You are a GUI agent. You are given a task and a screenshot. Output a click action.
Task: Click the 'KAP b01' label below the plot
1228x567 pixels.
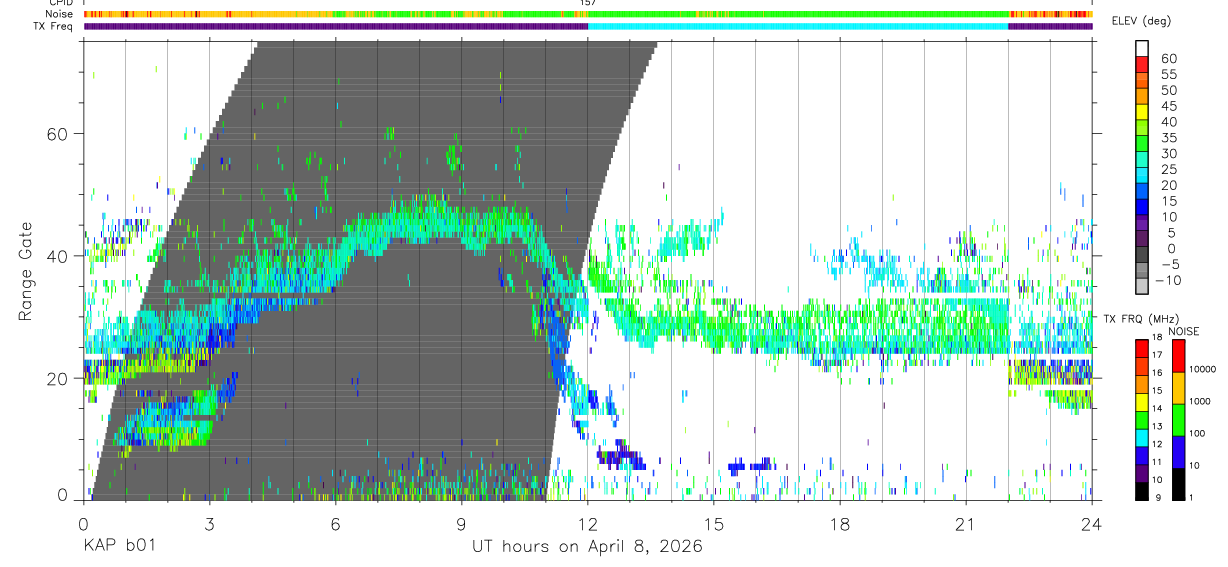[119, 546]
